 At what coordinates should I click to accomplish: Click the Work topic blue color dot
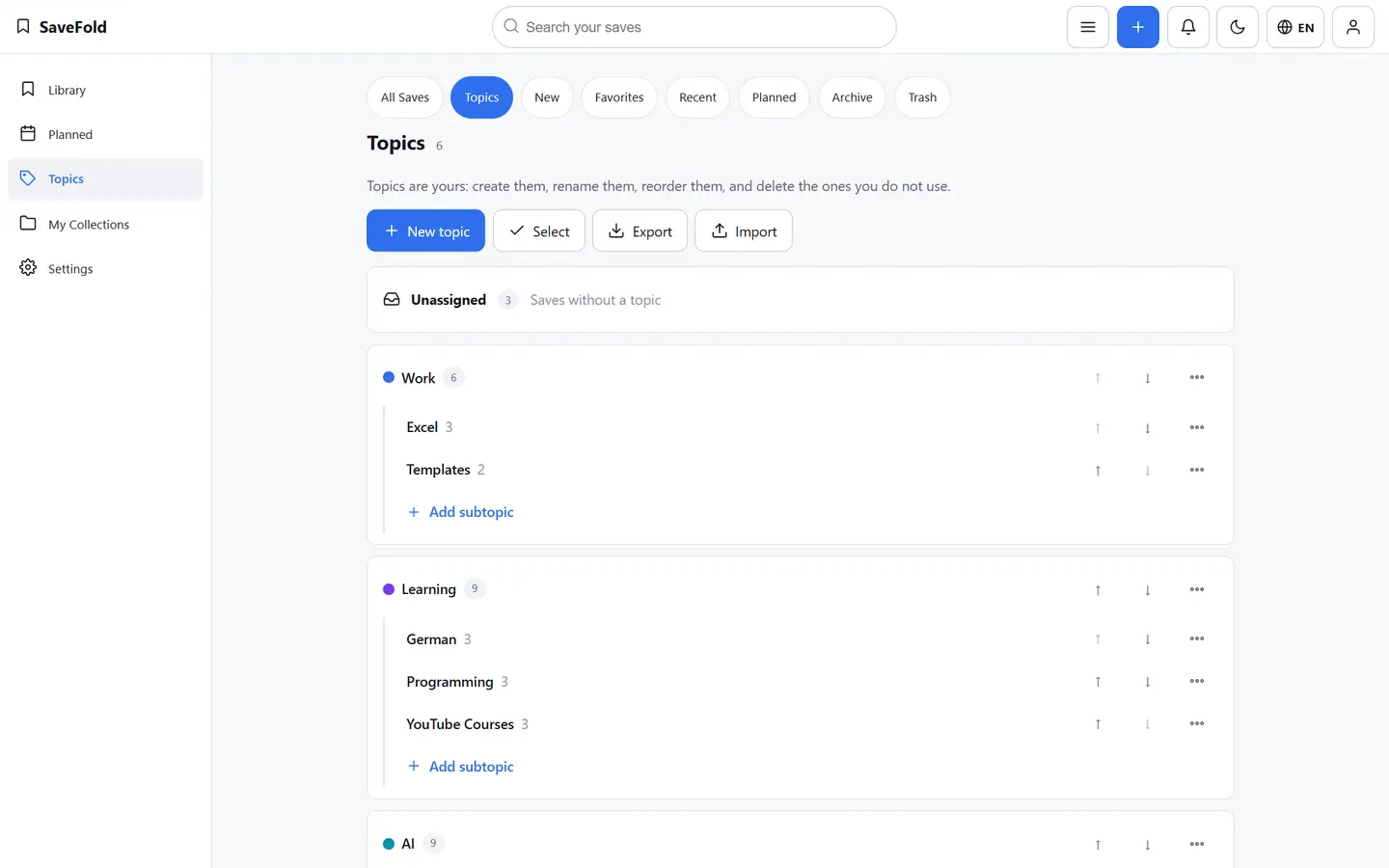tap(389, 377)
